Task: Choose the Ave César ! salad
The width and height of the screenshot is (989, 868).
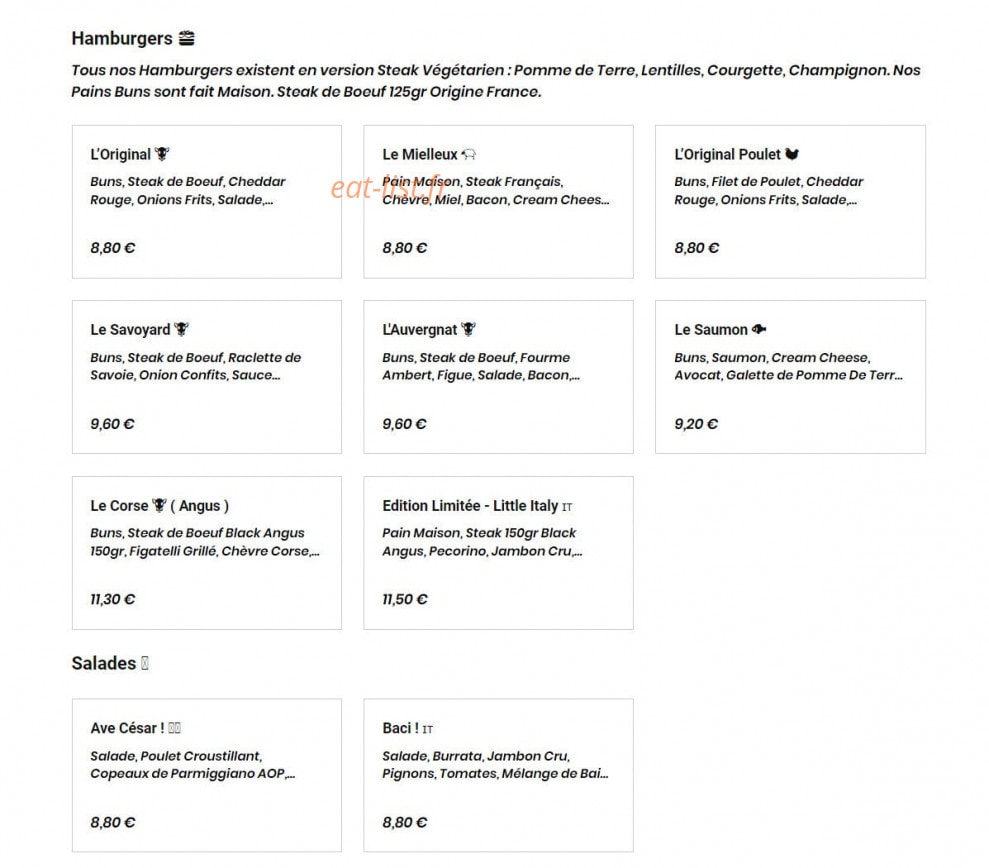Action: coord(207,775)
